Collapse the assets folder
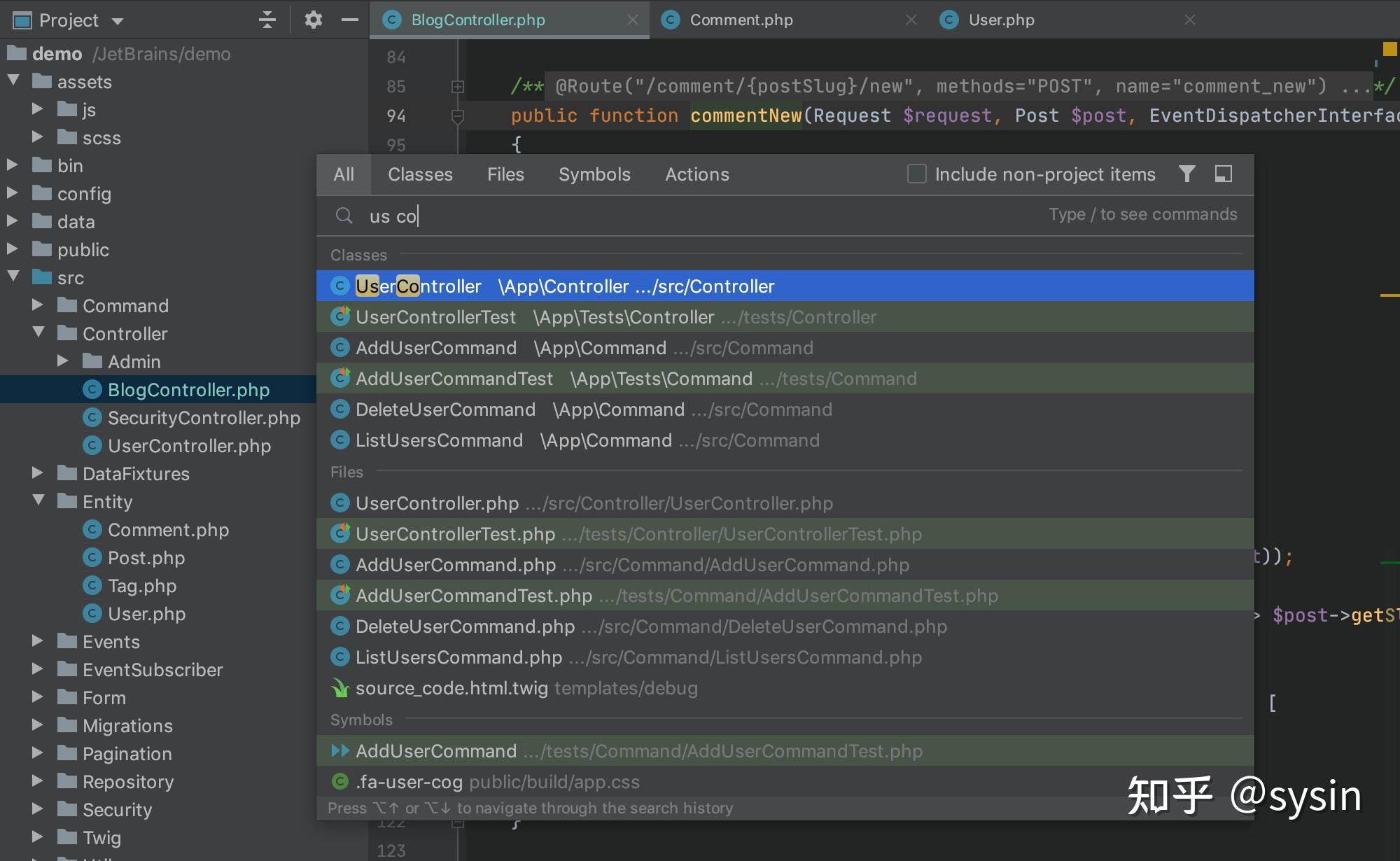Viewport: 1400px width, 861px height. point(13,81)
